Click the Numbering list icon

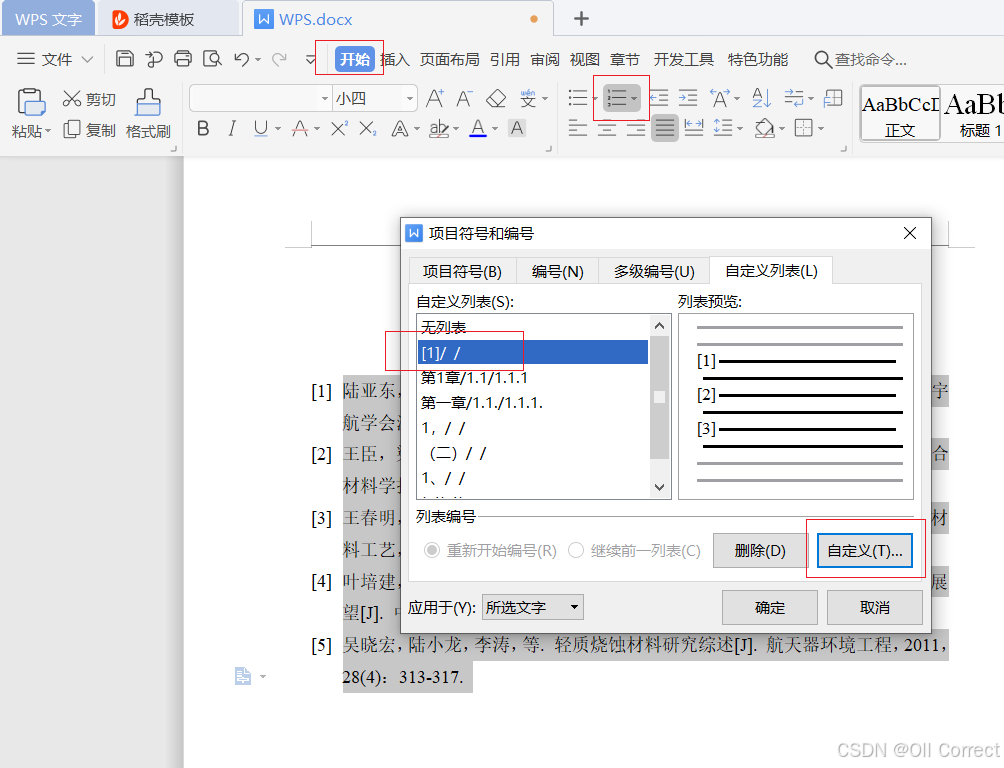click(x=617, y=98)
